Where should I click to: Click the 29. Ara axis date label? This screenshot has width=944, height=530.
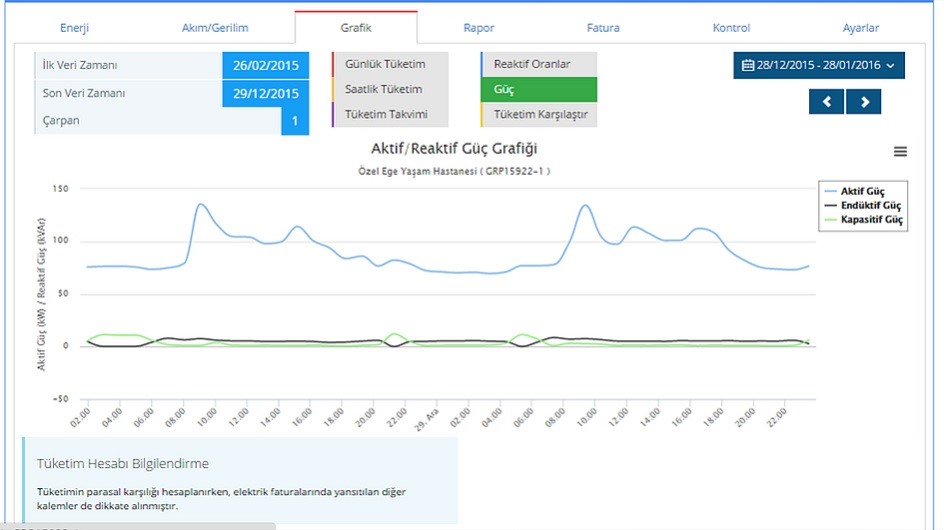[427, 419]
